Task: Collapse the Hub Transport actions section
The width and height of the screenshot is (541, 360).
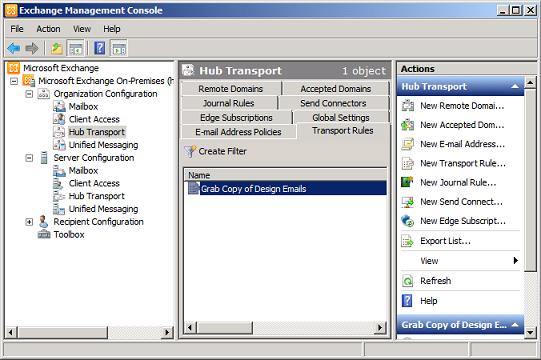Action: pyautogui.click(x=515, y=86)
